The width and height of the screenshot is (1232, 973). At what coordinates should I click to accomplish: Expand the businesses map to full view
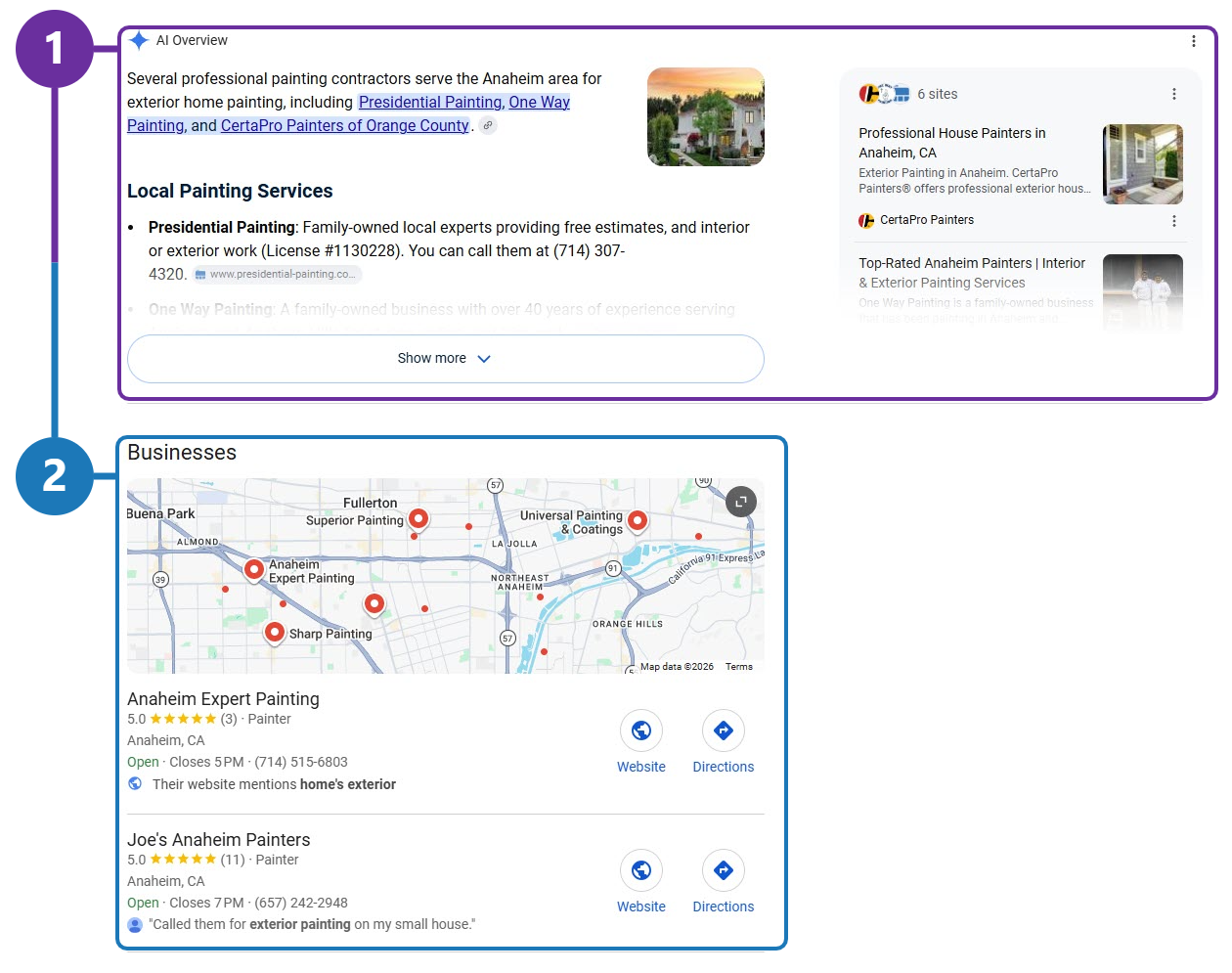coord(741,502)
